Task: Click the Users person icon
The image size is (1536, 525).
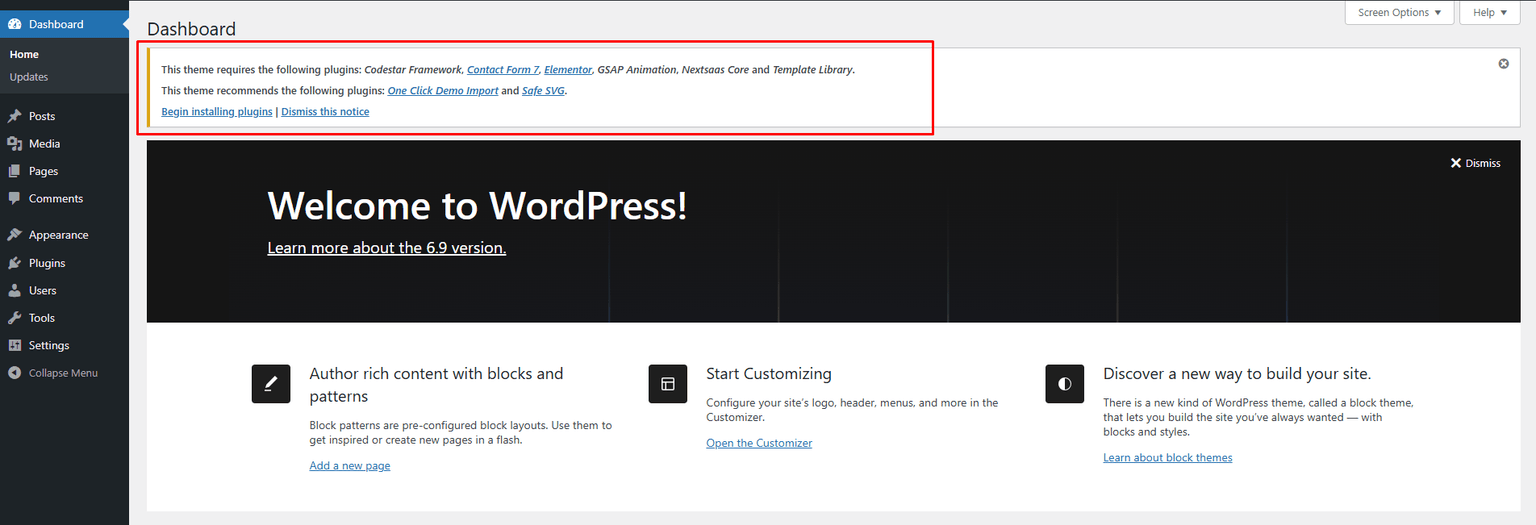Action: pos(14,291)
